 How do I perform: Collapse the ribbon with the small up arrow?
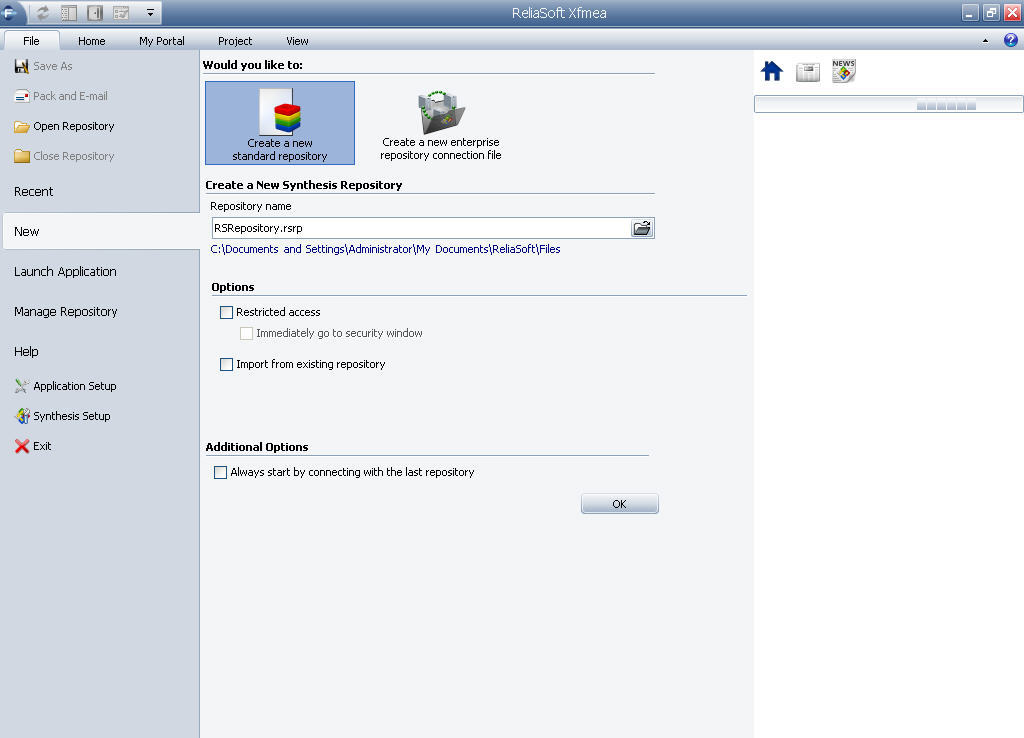(985, 40)
